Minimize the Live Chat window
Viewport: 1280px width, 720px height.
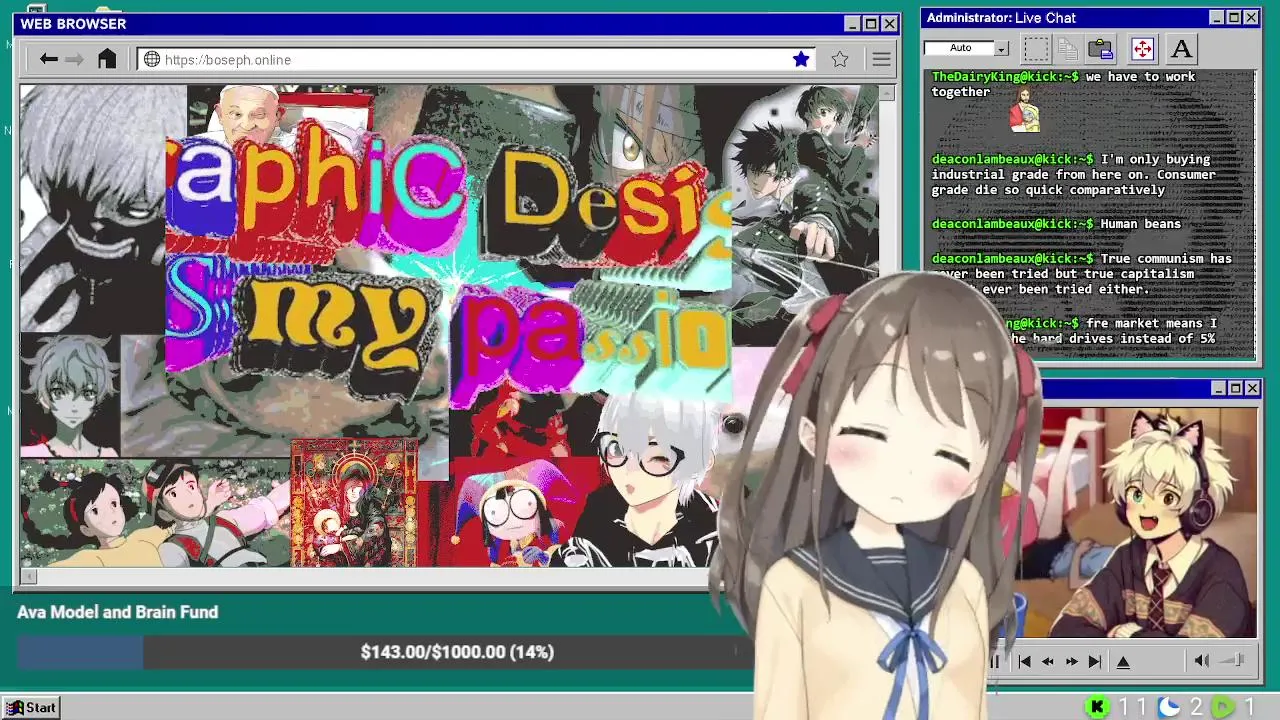(x=1216, y=18)
